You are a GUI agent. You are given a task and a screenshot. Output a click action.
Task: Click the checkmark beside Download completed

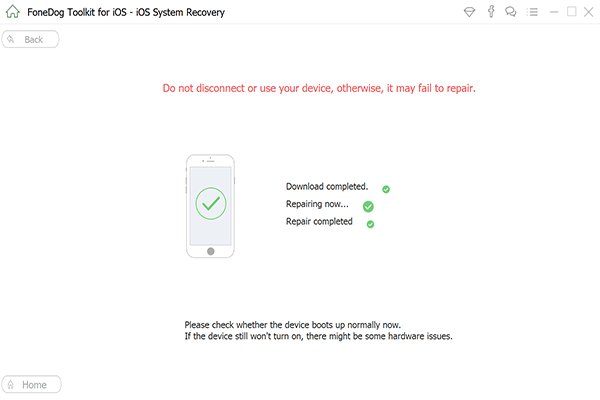tap(386, 188)
